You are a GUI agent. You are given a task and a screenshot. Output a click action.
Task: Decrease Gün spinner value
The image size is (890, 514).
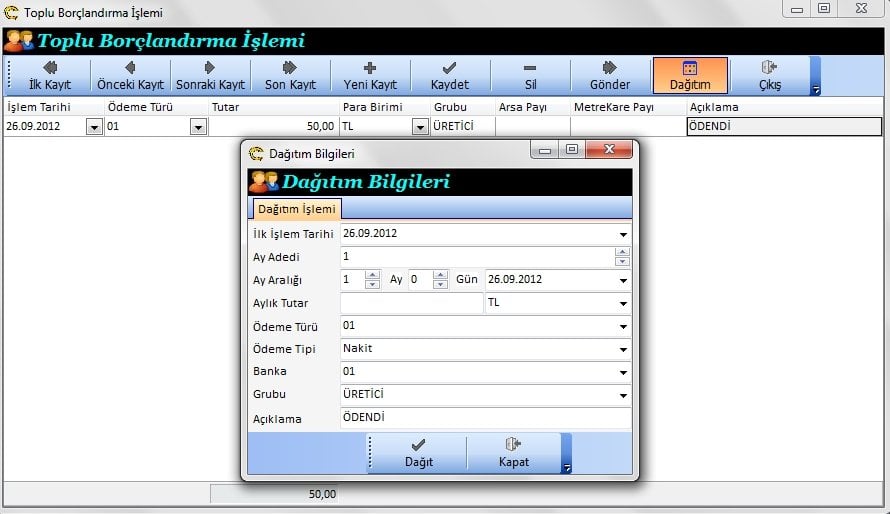pos(440,284)
